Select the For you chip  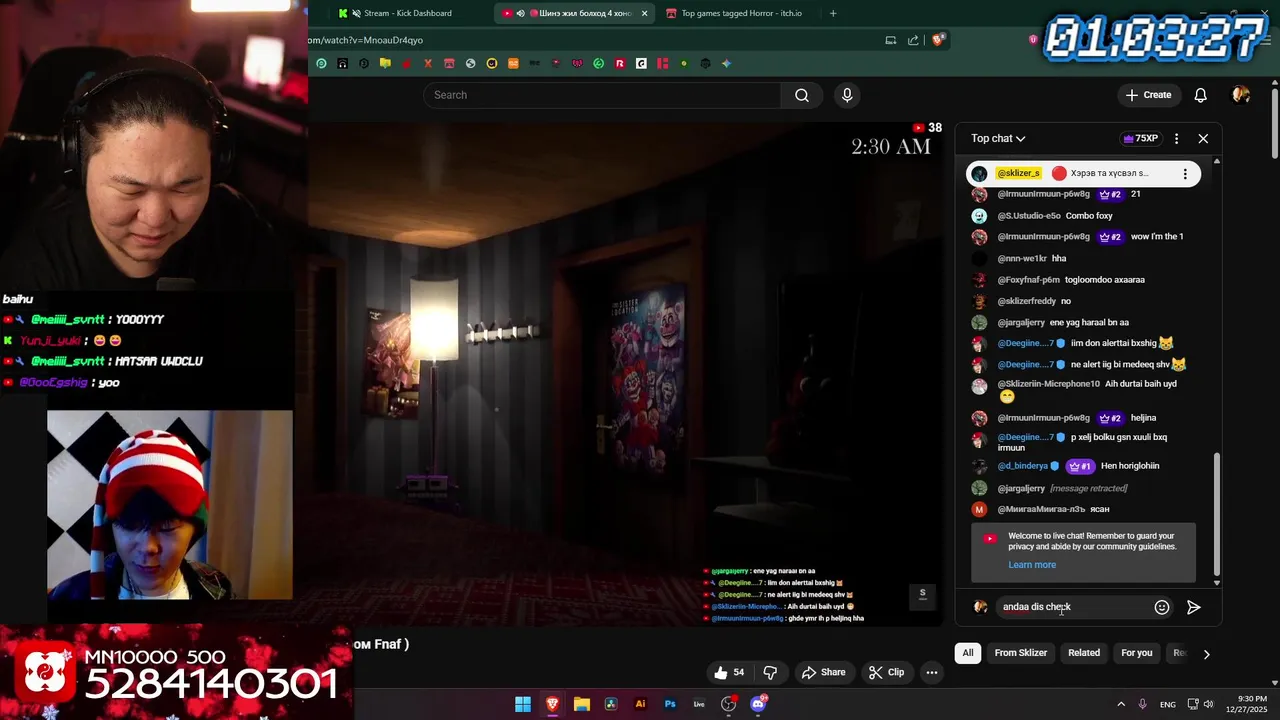[x=1137, y=653]
